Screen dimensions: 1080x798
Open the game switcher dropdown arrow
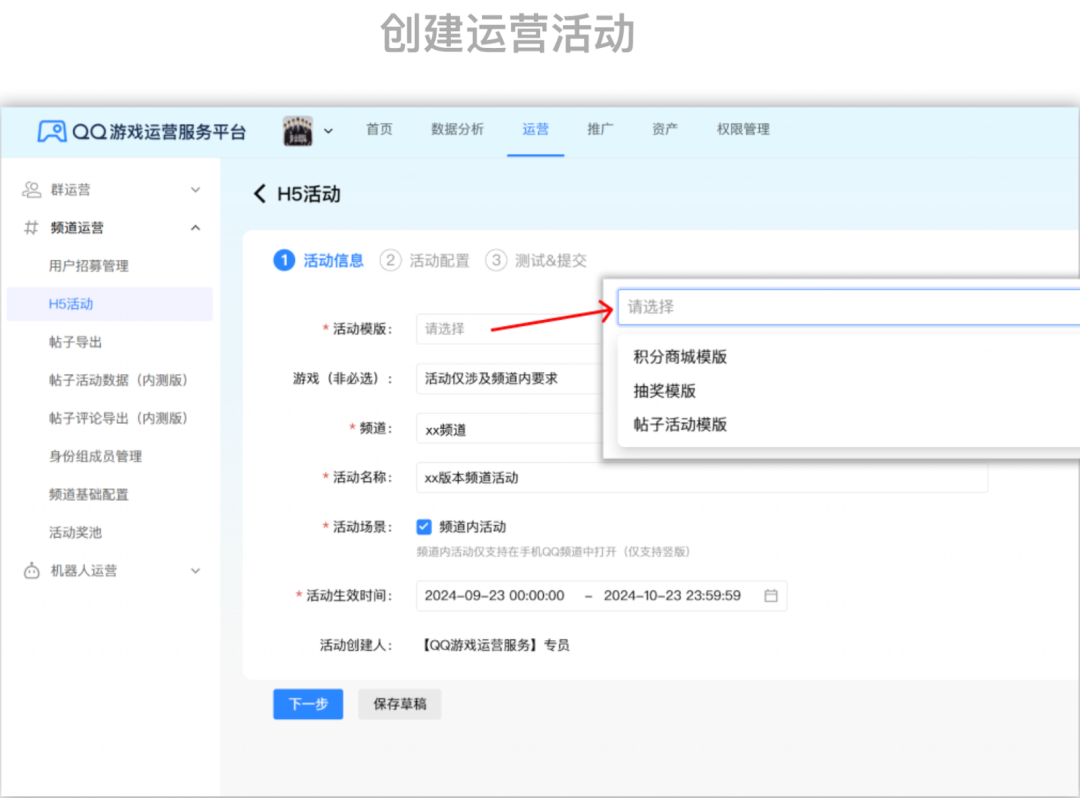click(x=328, y=131)
